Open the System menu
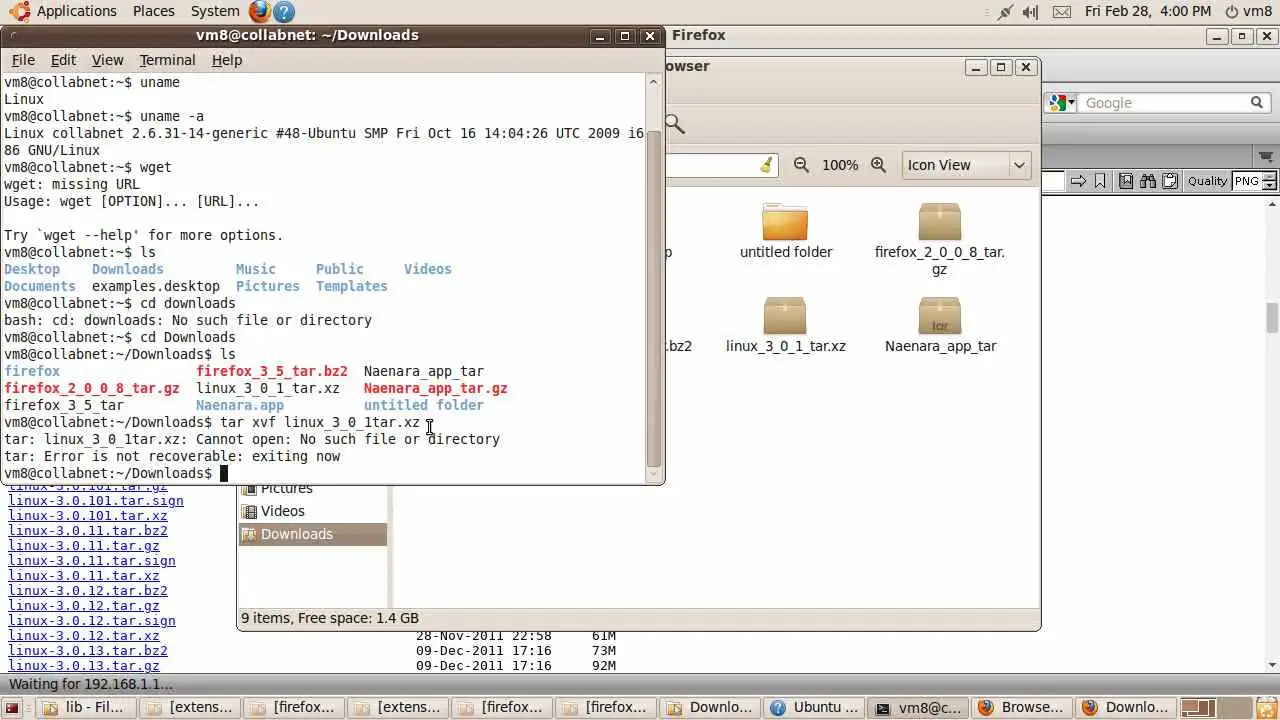This screenshot has width=1280, height=720. pyautogui.click(x=215, y=11)
